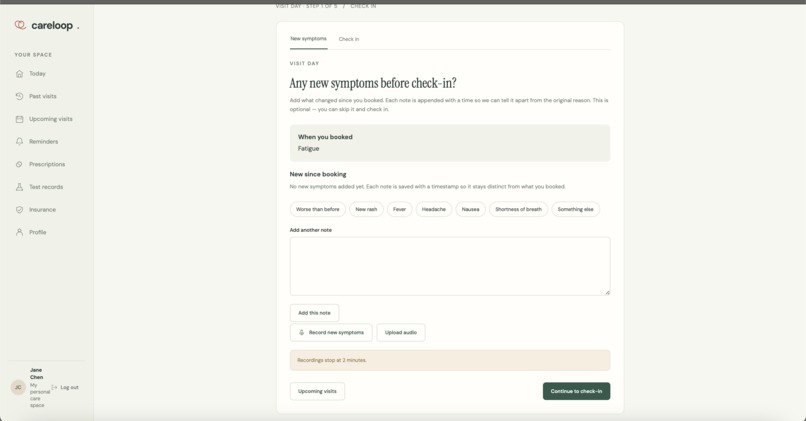Click the careloop logo icon
The width and height of the screenshot is (806, 421).
pyautogui.click(x=20, y=25)
